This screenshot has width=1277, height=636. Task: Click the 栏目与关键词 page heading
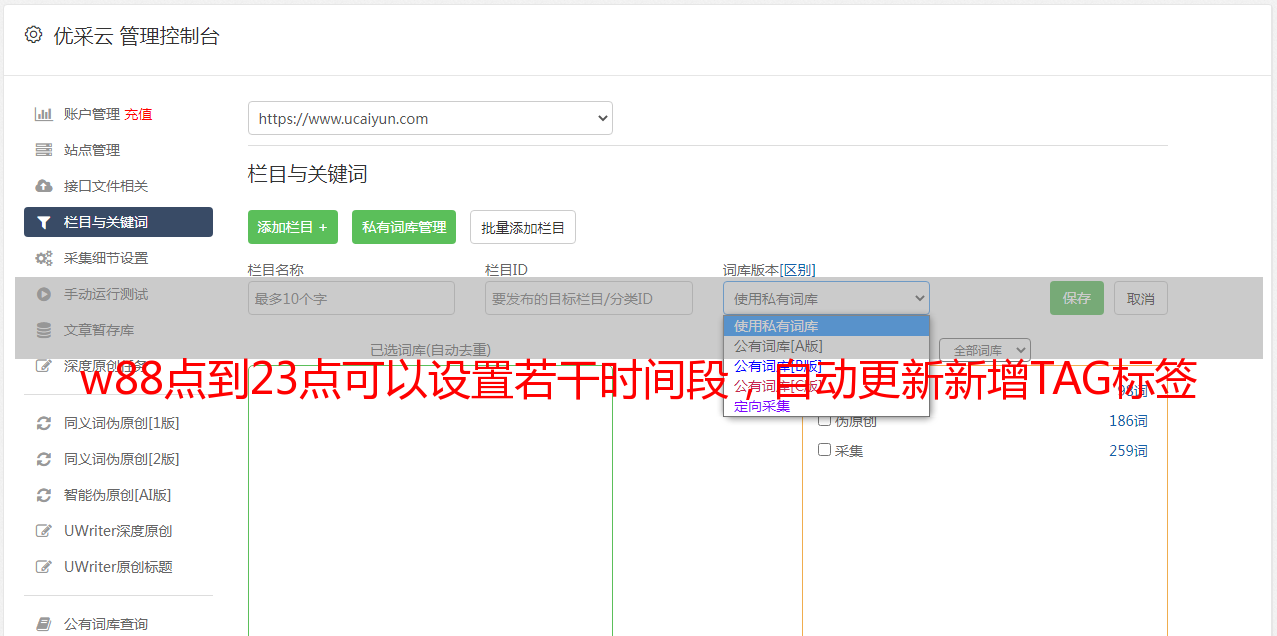(x=308, y=174)
